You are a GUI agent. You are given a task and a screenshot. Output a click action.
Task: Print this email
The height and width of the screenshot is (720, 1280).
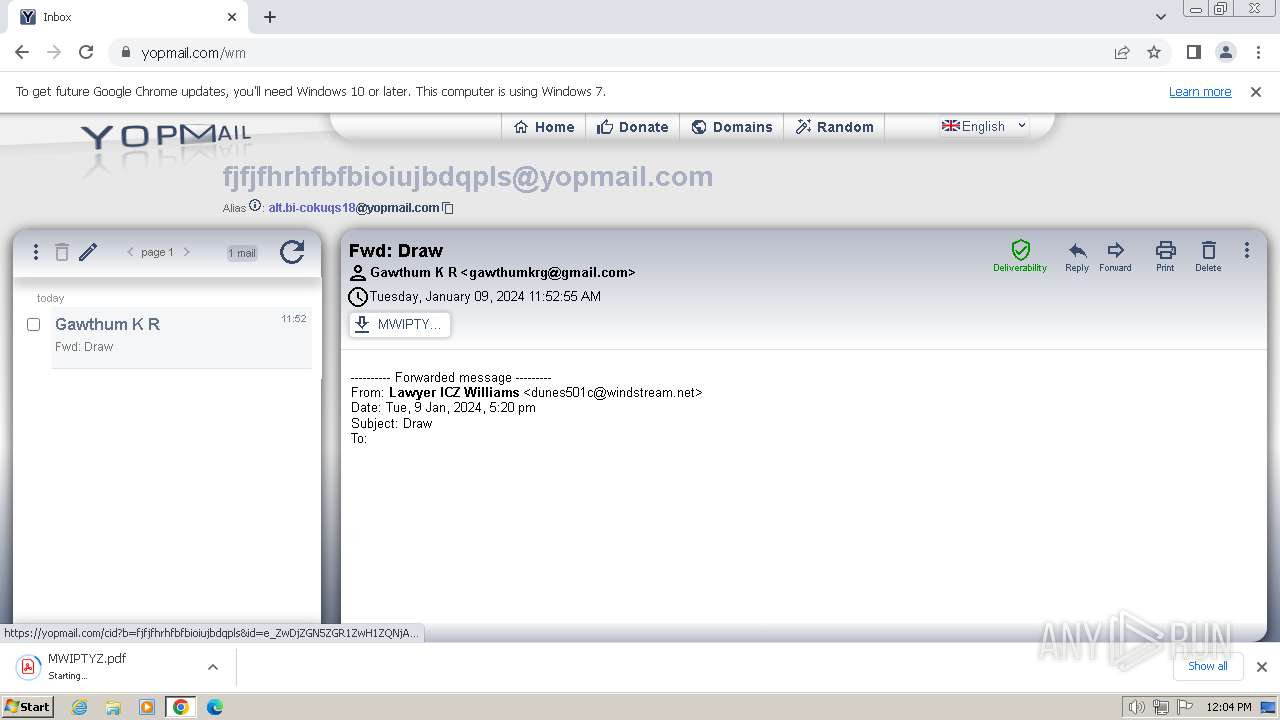[x=1165, y=256]
